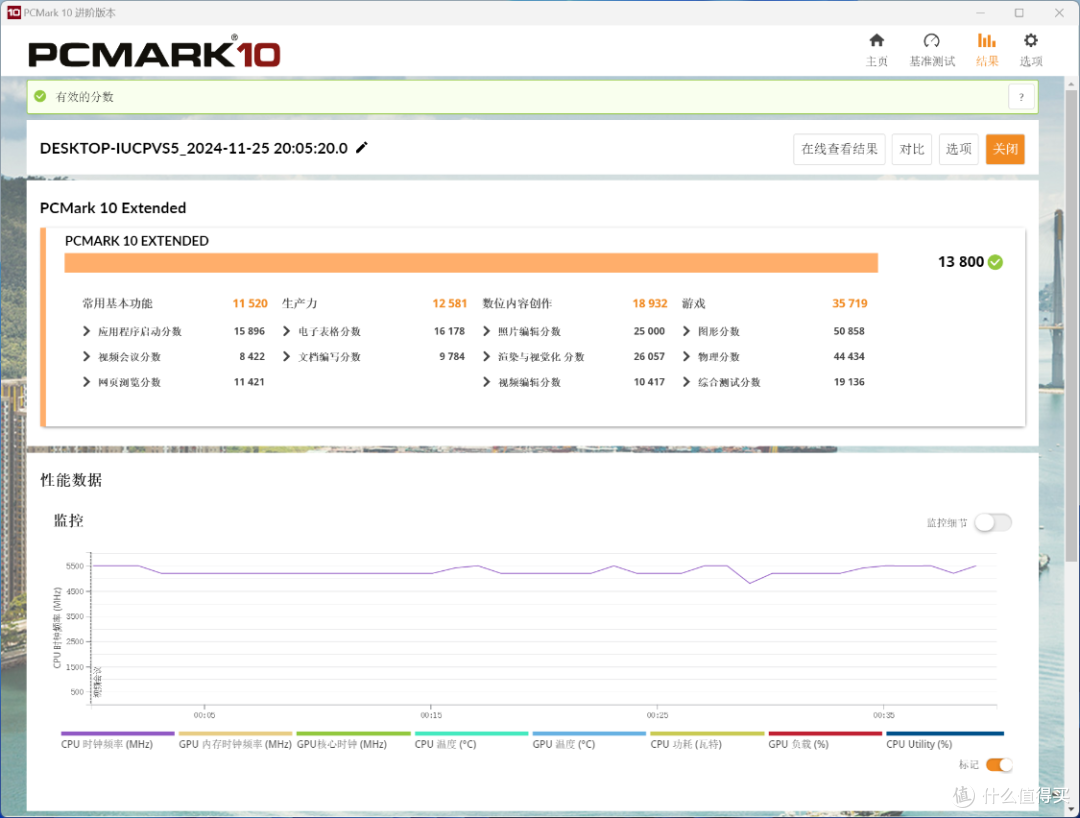Toggle the 监控细节 switch
1080x818 pixels.
993,523
